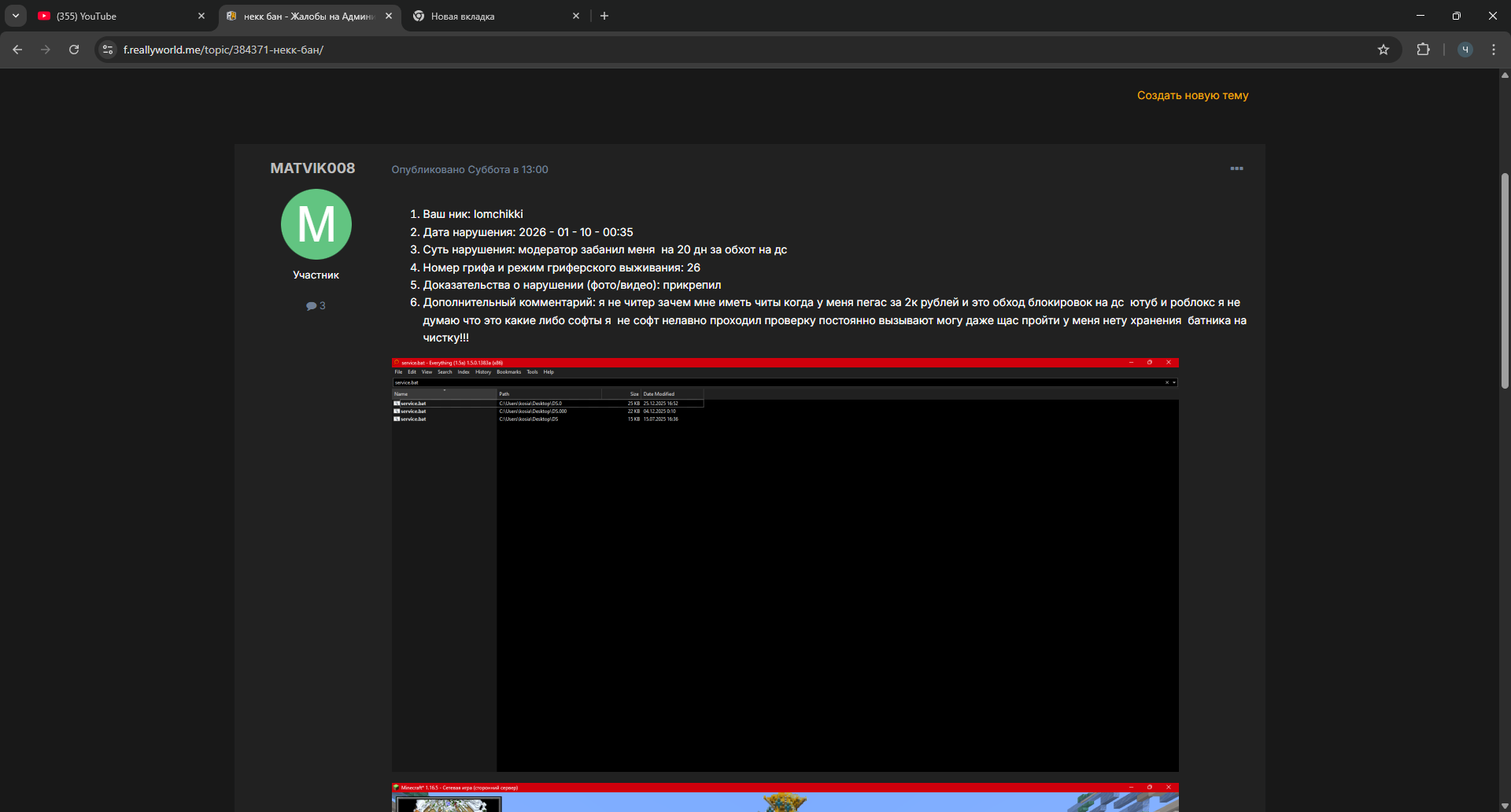
Task: Open the Chrome profile avatar
Action: tap(1465, 50)
